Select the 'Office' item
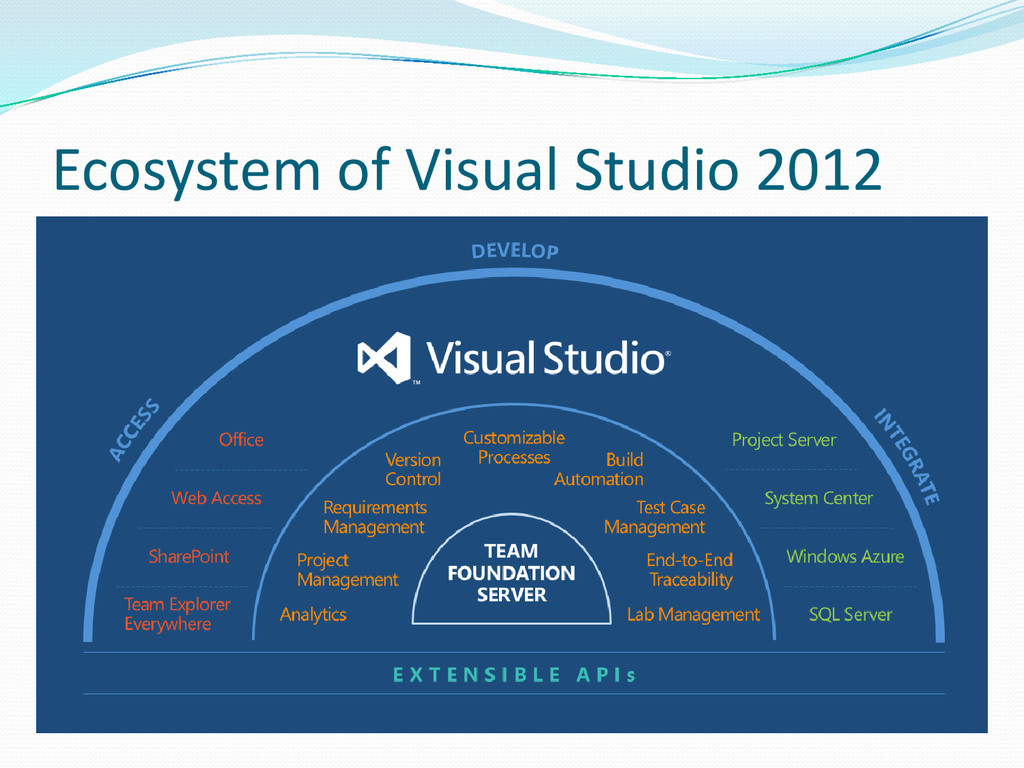 pos(241,440)
